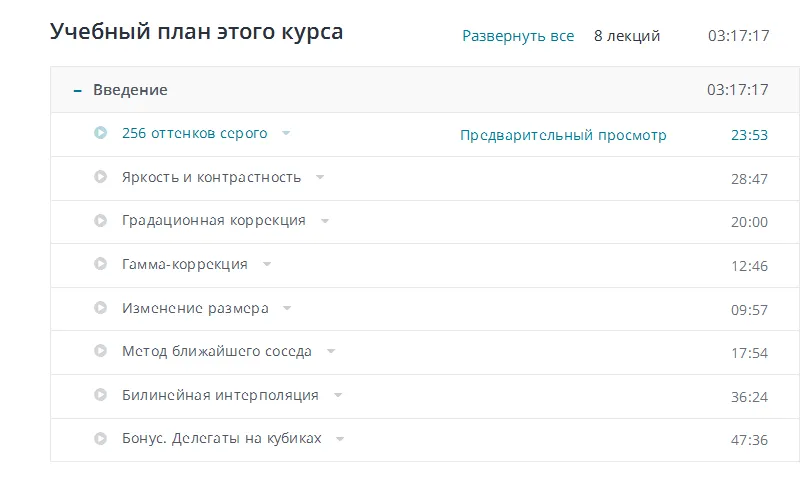This screenshot has width=800, height=478.
Task: Click play icon beside Яркость и контрастность
Action: coord(100,177)
